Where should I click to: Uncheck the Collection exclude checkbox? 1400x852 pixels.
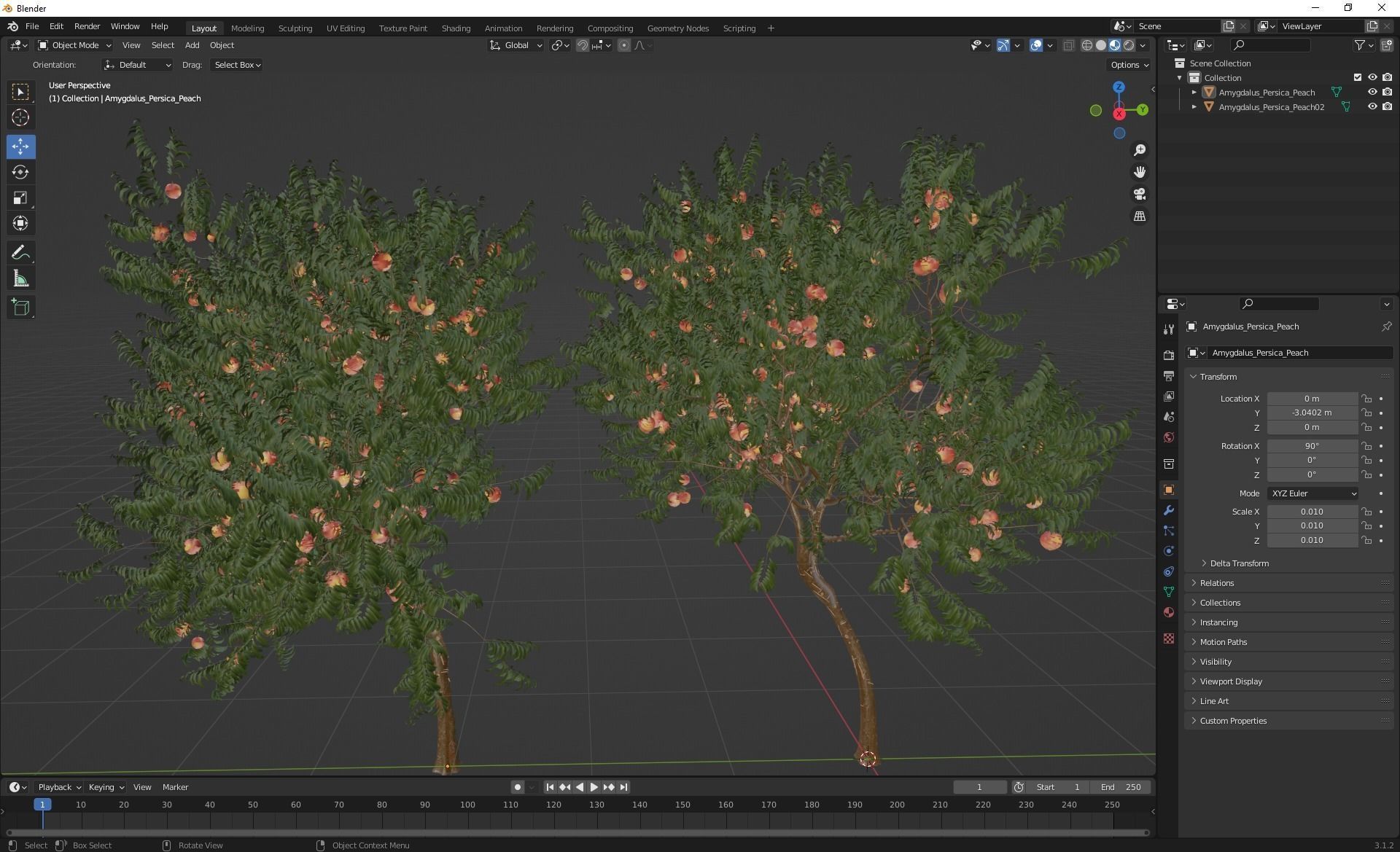(1357, 77)
